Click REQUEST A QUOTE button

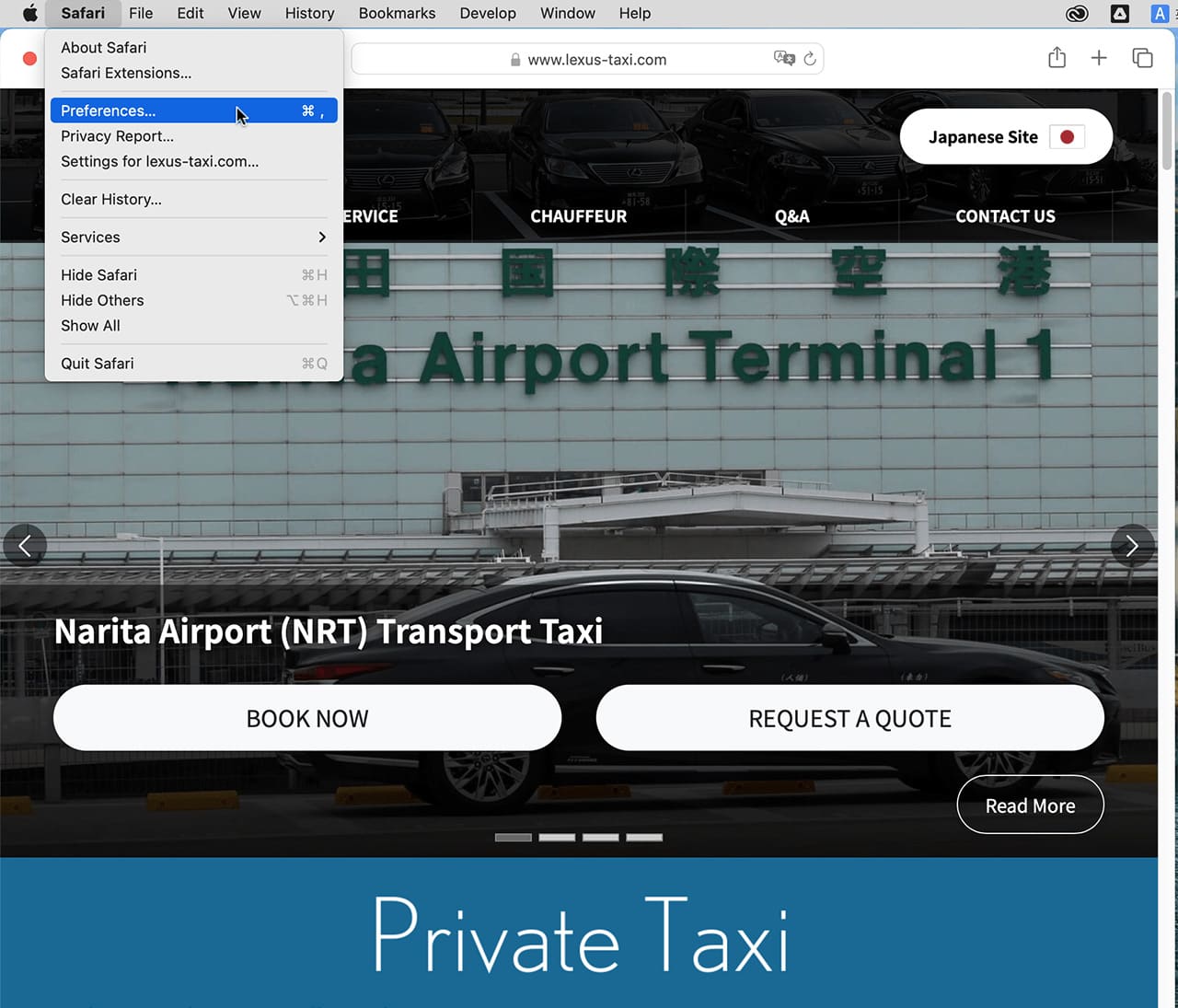[x=850, y=718]
